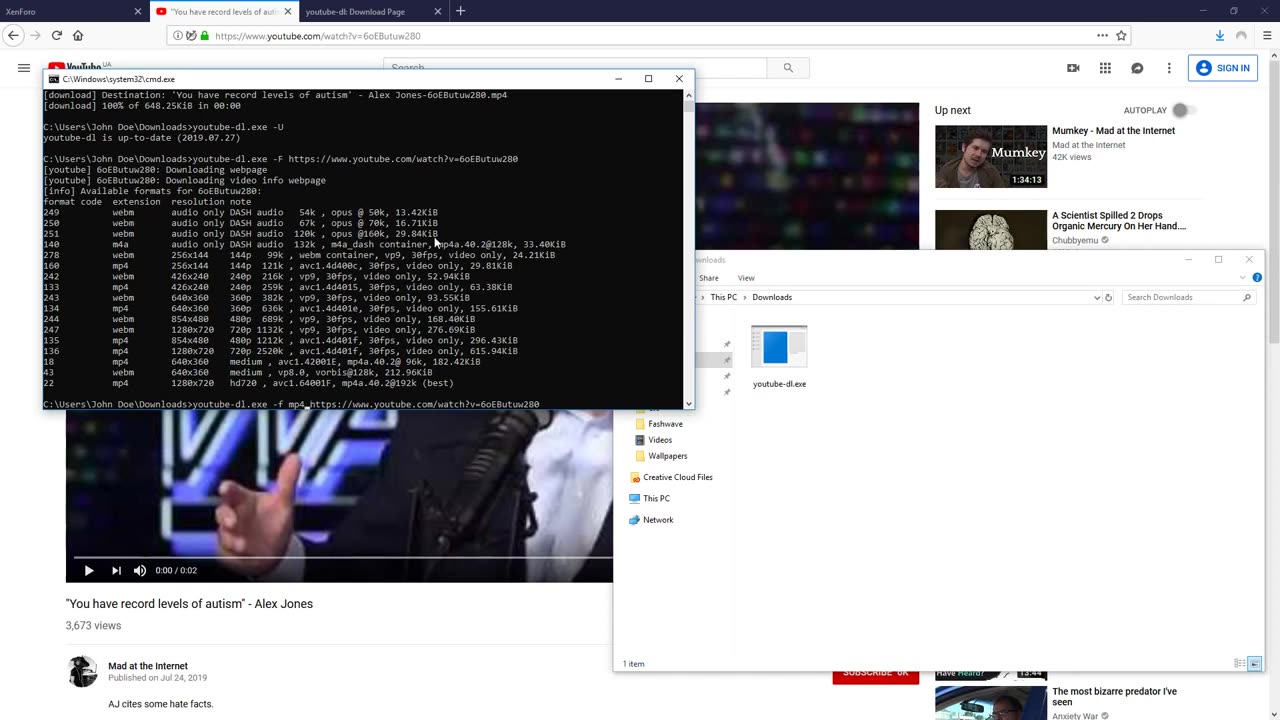Play the video
The image size is (1280, 720).
coord(88,570)
